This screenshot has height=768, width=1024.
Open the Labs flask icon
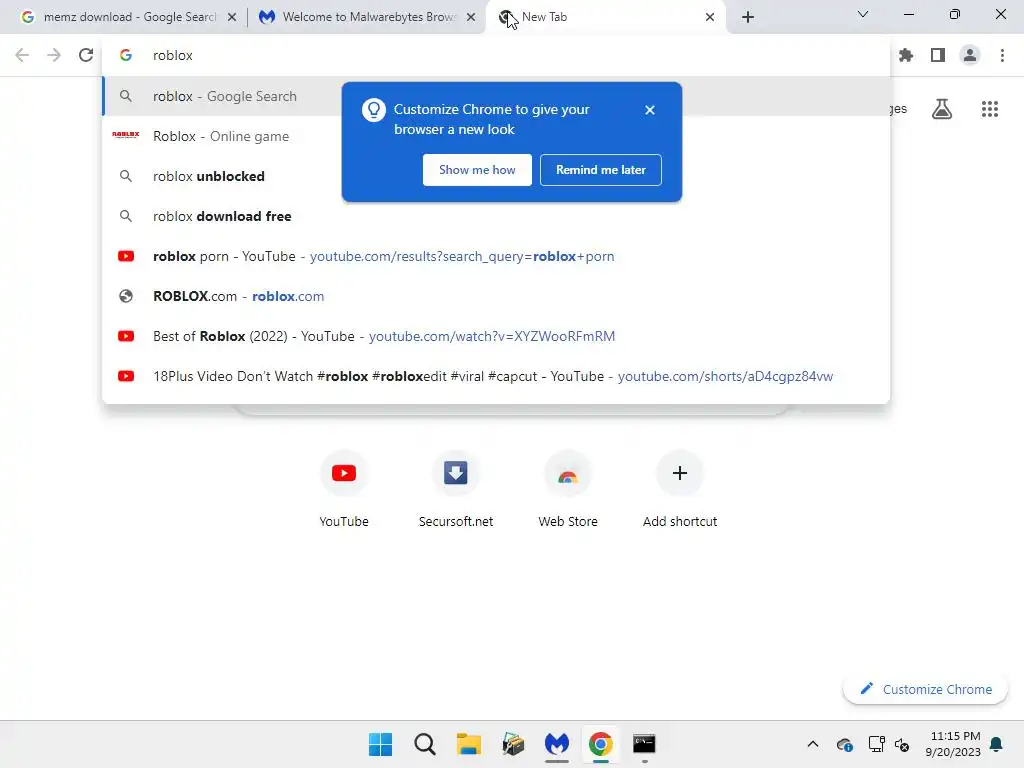point(942,109)
